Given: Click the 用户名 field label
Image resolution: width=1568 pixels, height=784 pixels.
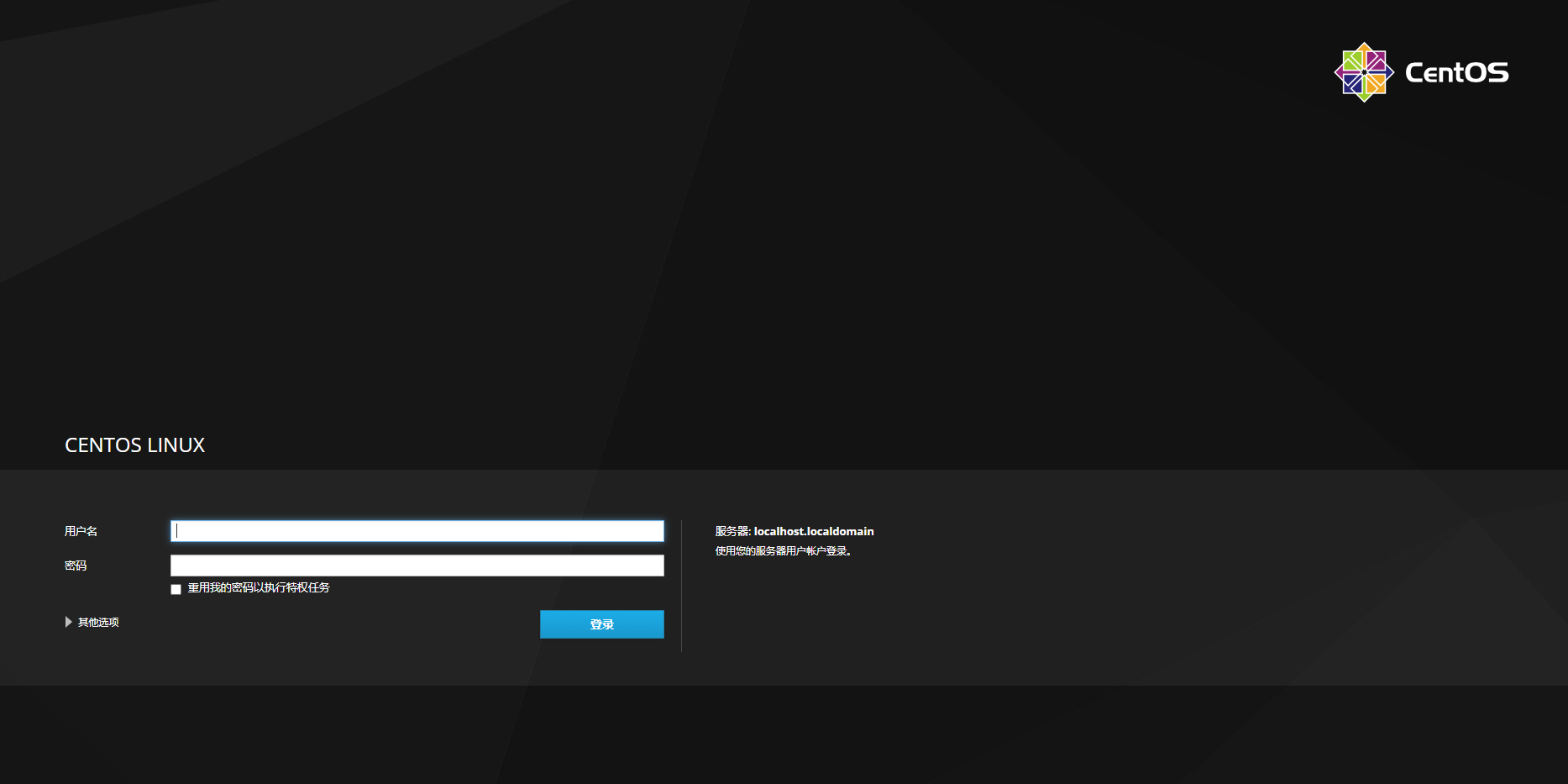Looking at the screenshot, I should tap(81, 531).
